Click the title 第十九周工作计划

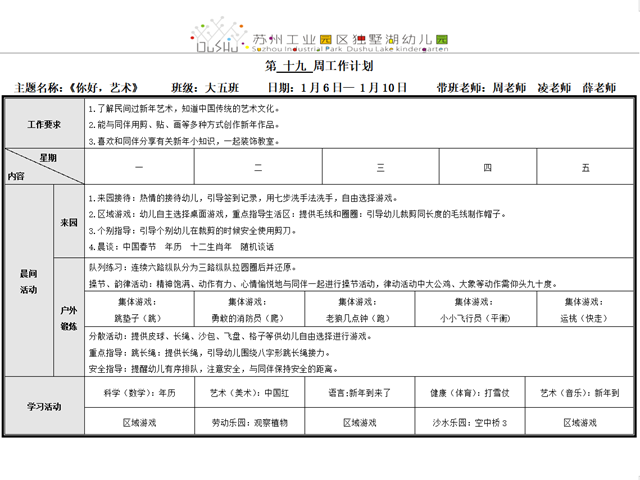point(319,67)
